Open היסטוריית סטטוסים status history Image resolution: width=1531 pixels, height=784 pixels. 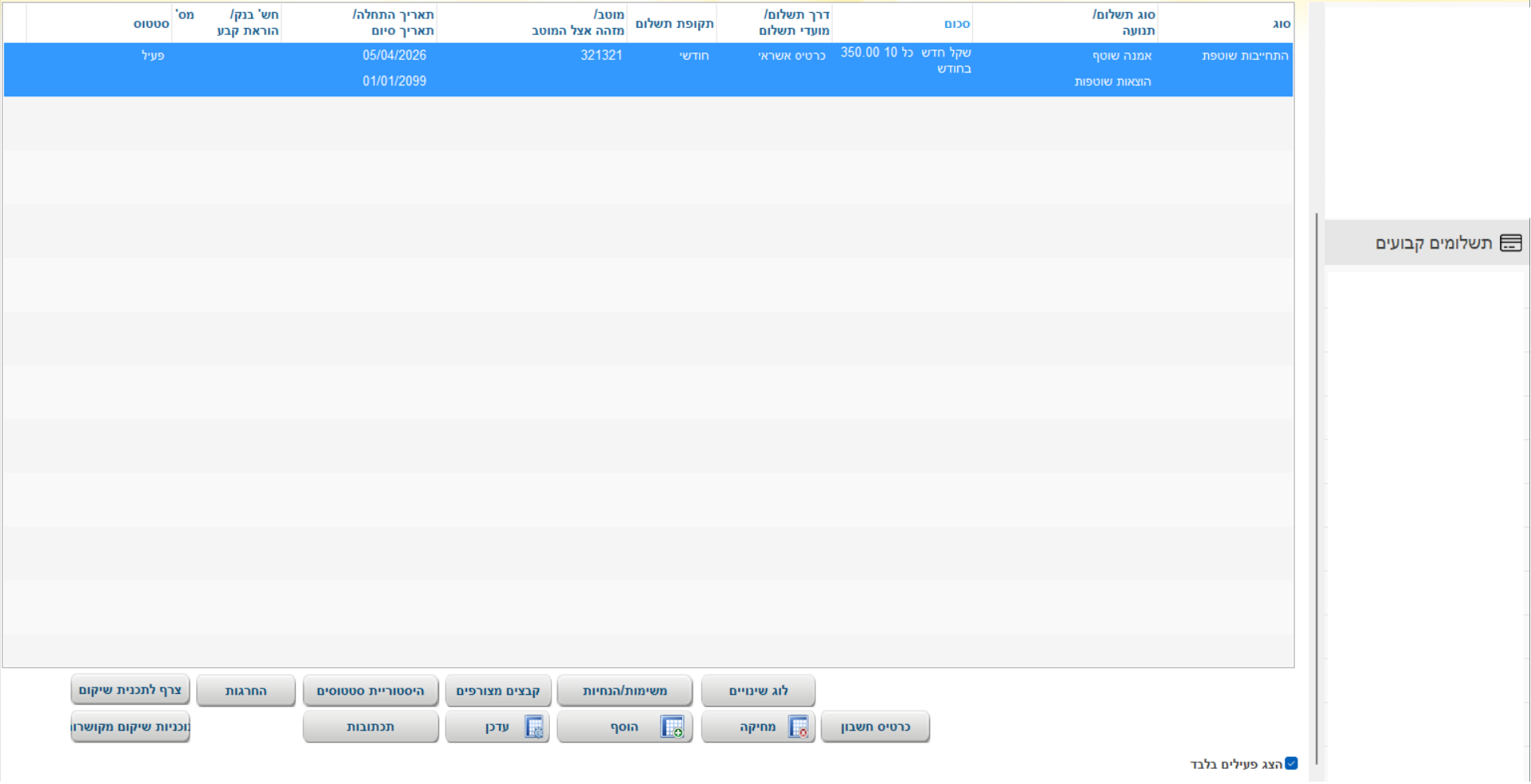tap(370, 691)
